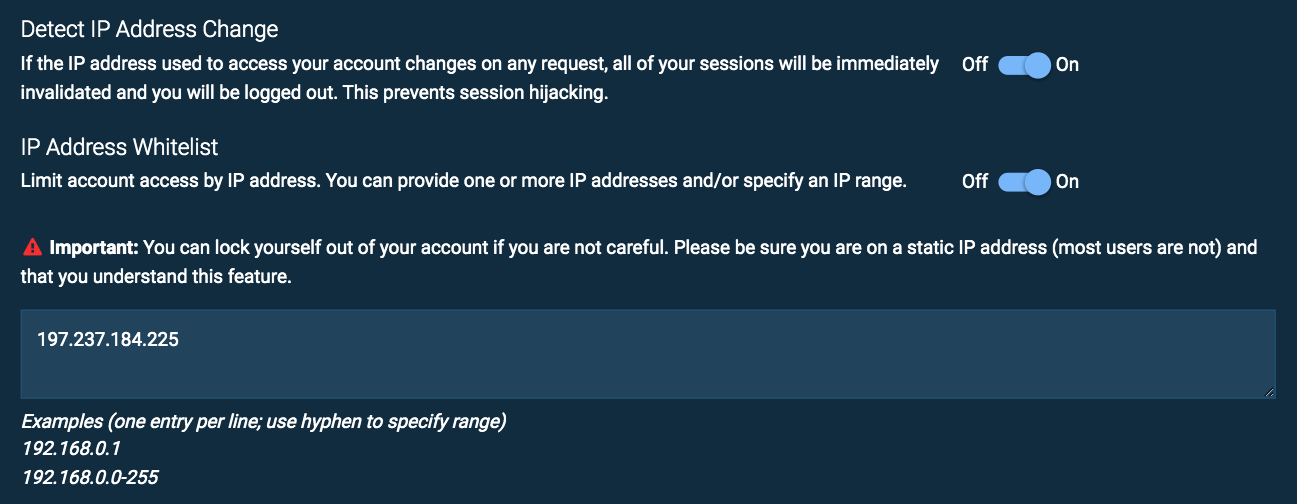Focus the IP whitelist text area
Image resolution: width=1297 pixels, height=504 pixels.
point(648,354)
